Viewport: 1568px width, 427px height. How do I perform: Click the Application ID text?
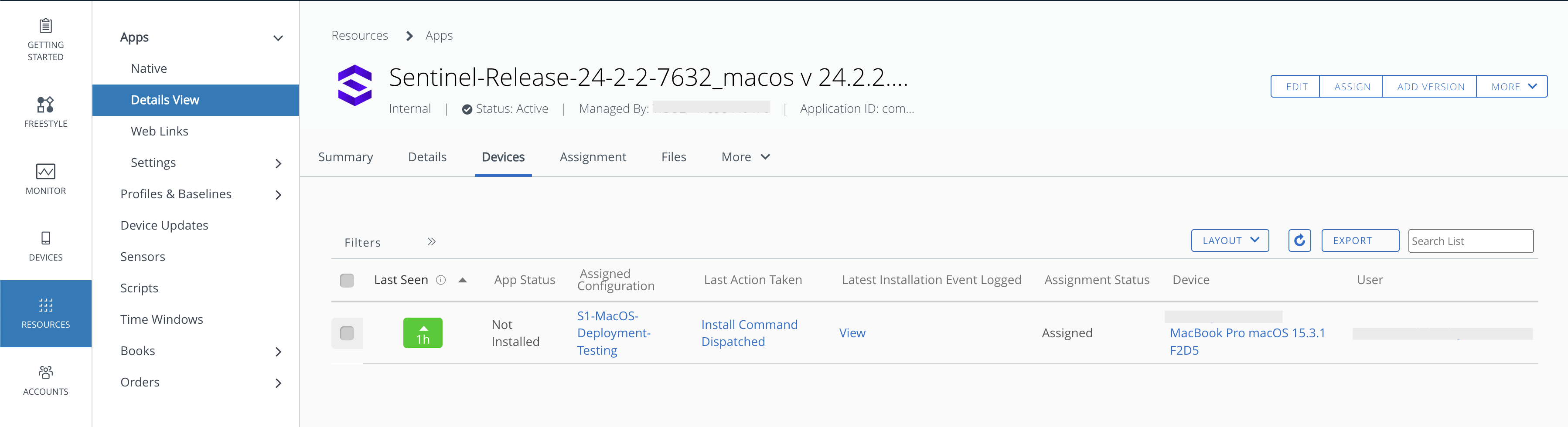pos(856,109)
